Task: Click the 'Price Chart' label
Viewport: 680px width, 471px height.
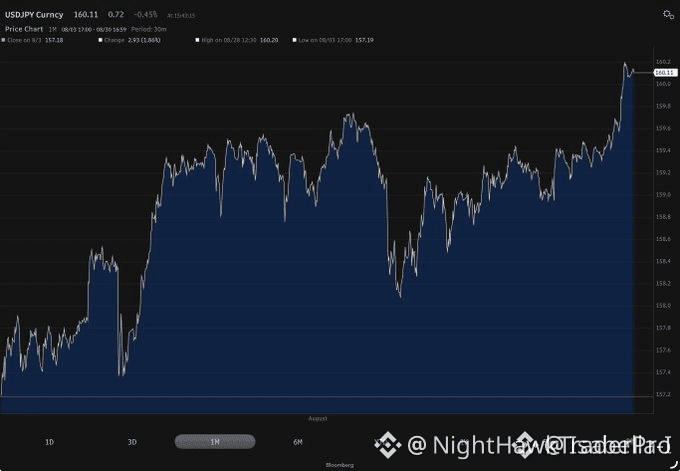Action: (x=24, y=29)
